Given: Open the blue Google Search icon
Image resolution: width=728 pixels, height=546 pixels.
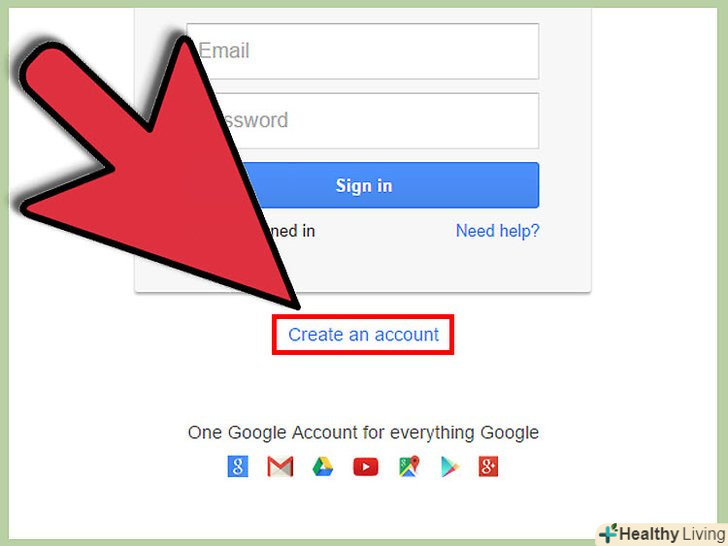Looking at the screenshot, I should 238,466.
